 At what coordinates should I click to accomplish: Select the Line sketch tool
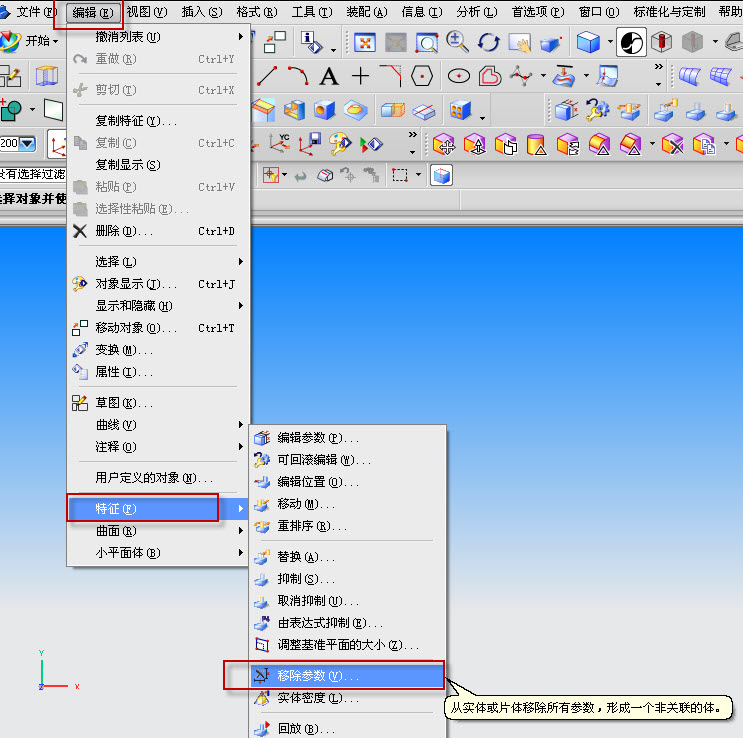click(267, 76)
